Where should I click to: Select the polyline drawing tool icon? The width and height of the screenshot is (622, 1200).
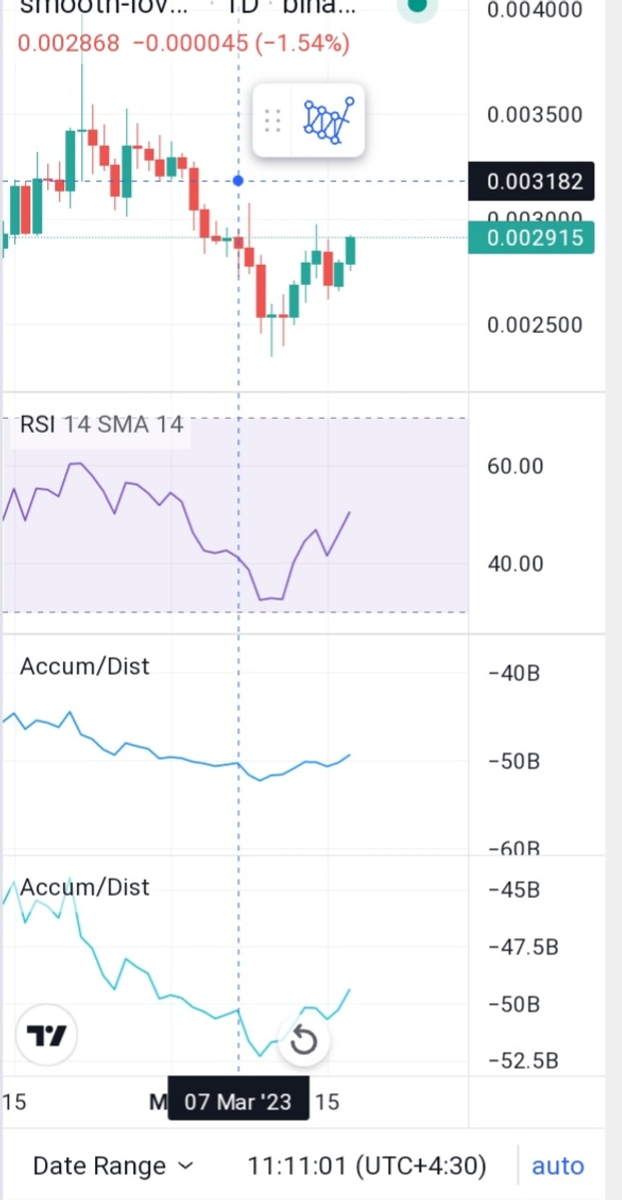point(330,121)
